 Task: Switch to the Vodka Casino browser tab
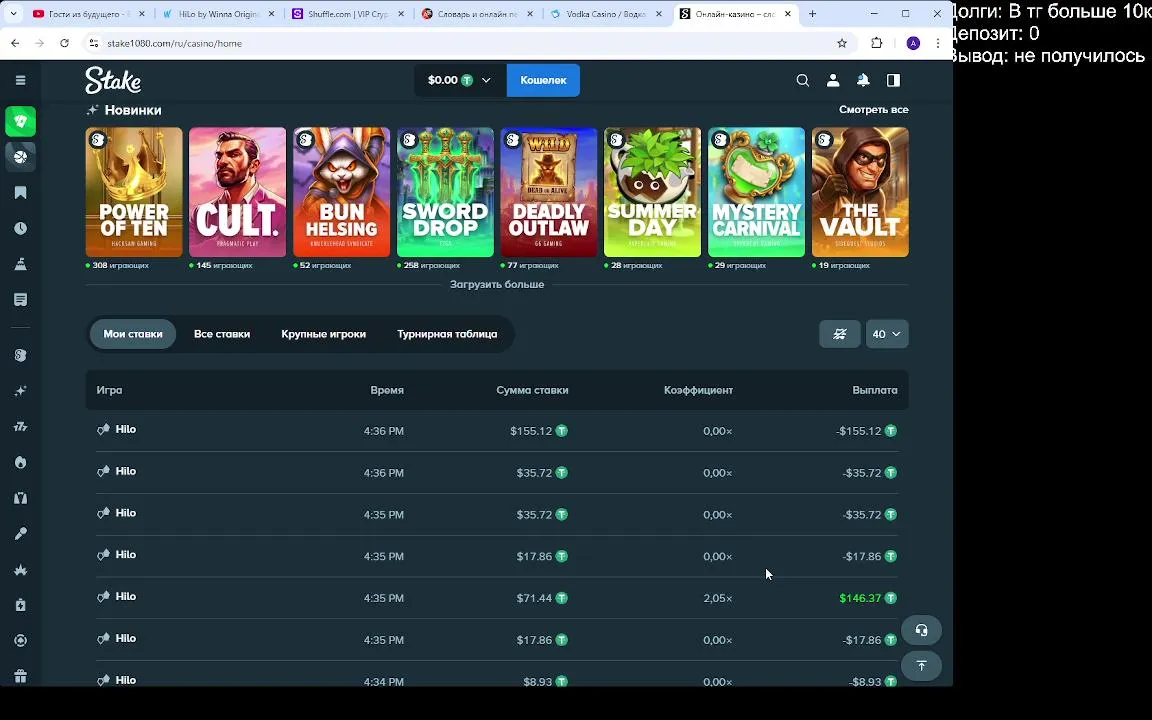tap(606, 14)
